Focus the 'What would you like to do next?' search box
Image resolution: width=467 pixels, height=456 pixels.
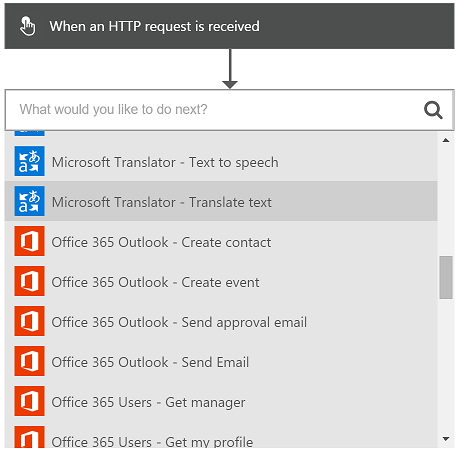(x=229, y=110)
